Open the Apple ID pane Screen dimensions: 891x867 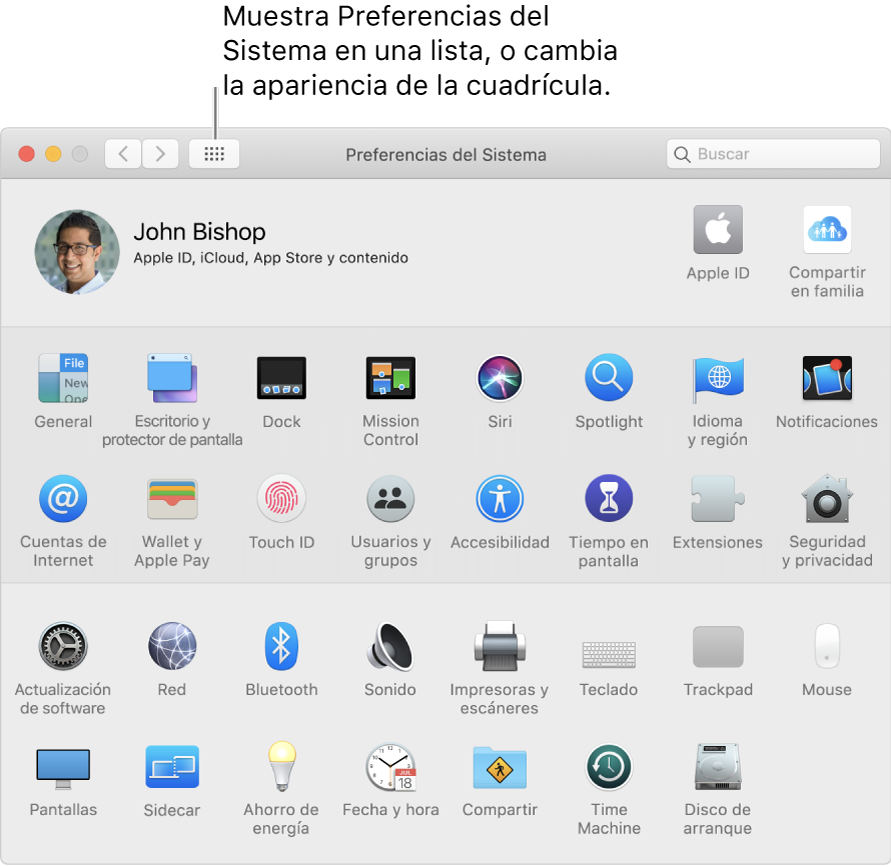click(x=718, y=230)
